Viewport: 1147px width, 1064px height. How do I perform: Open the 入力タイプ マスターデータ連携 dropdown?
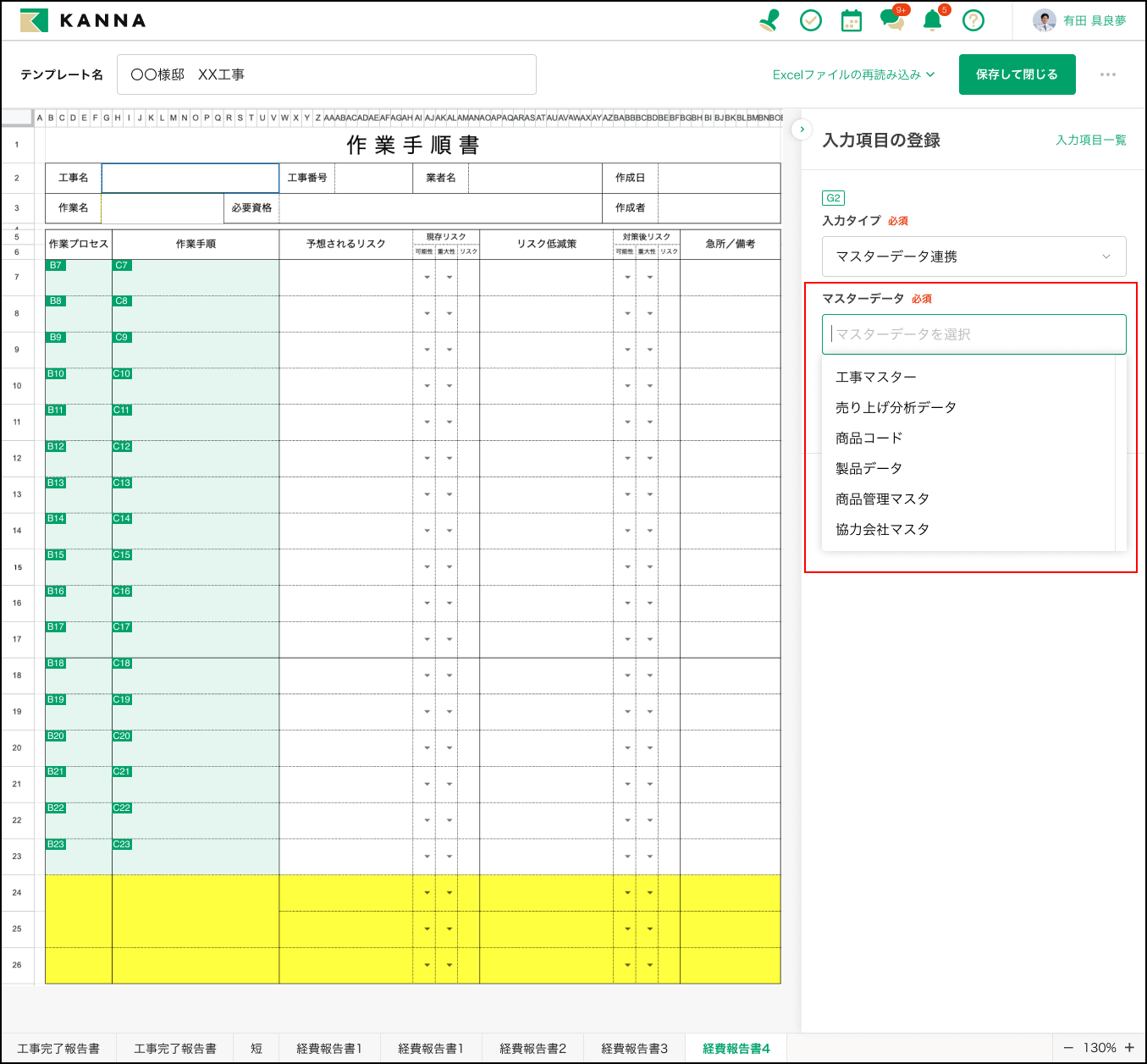[973, 256]
